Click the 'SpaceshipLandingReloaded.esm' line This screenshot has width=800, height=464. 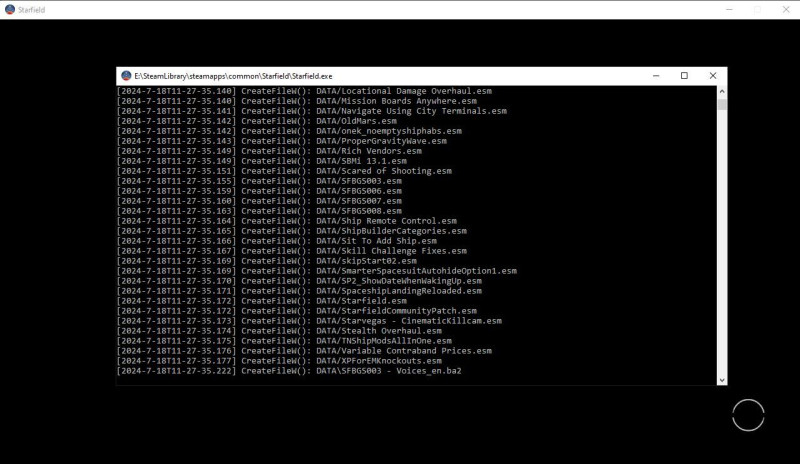(299, 291)
